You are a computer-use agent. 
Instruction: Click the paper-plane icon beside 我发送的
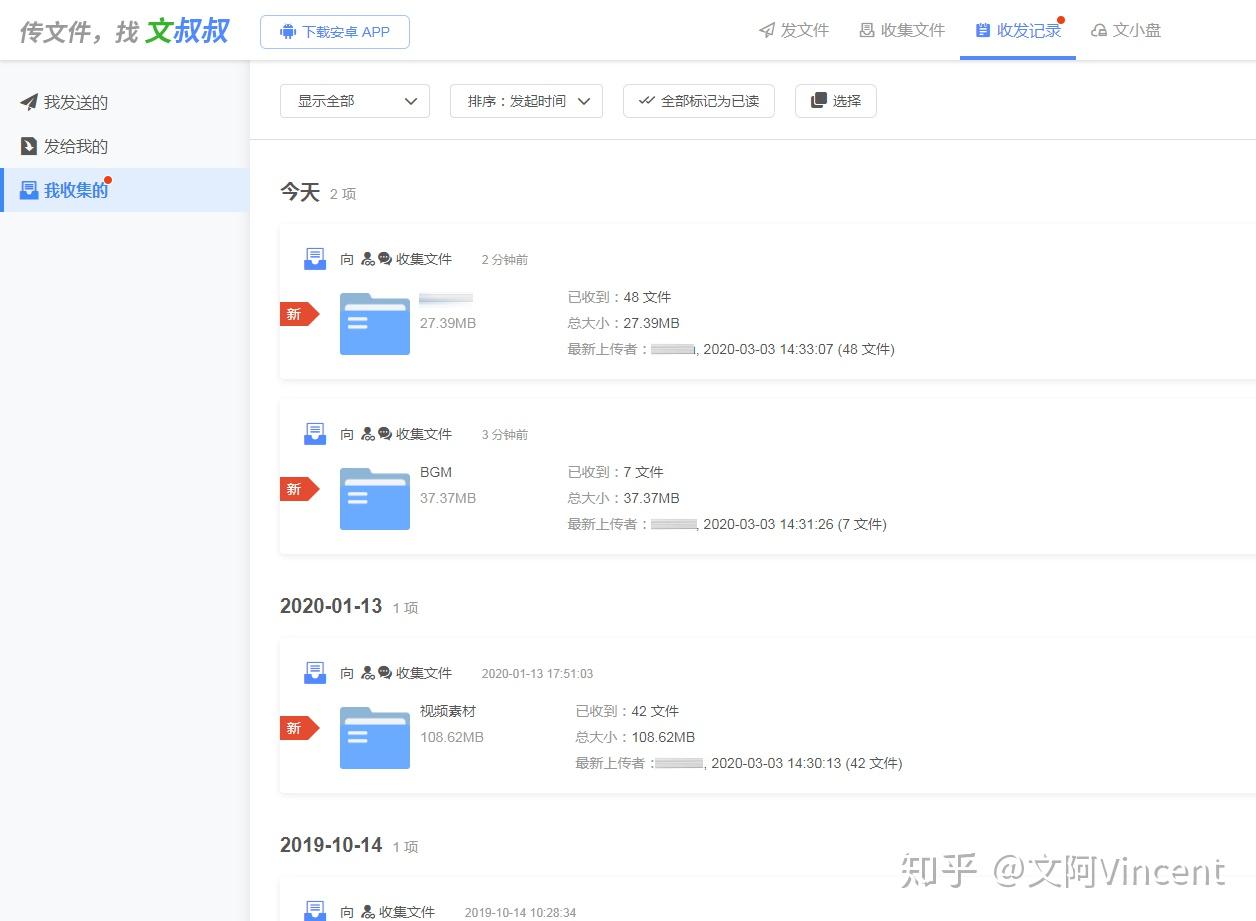(x=29, y=102)
